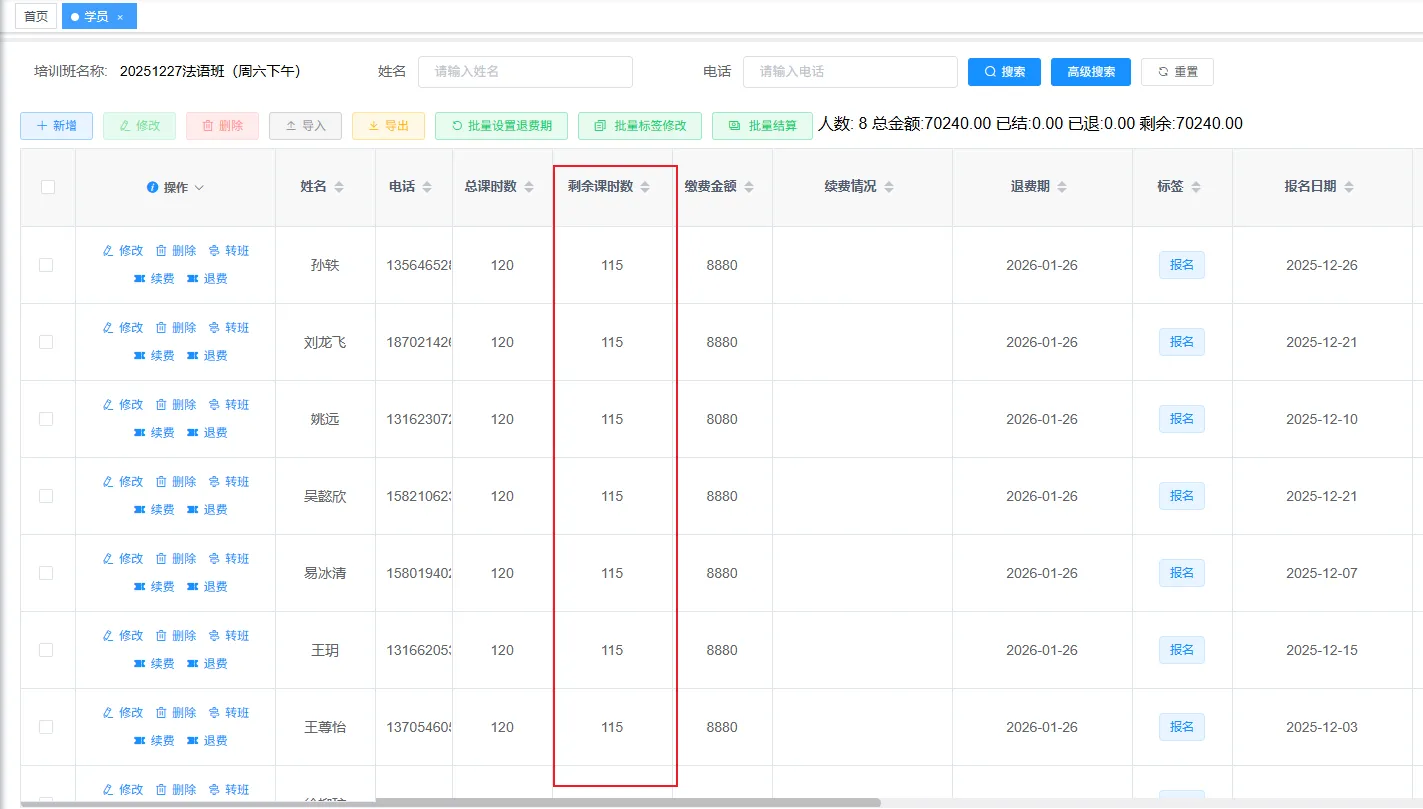Switch to the 首页 tab
The image size is (1423, 809).
click(x=36, y=16)
